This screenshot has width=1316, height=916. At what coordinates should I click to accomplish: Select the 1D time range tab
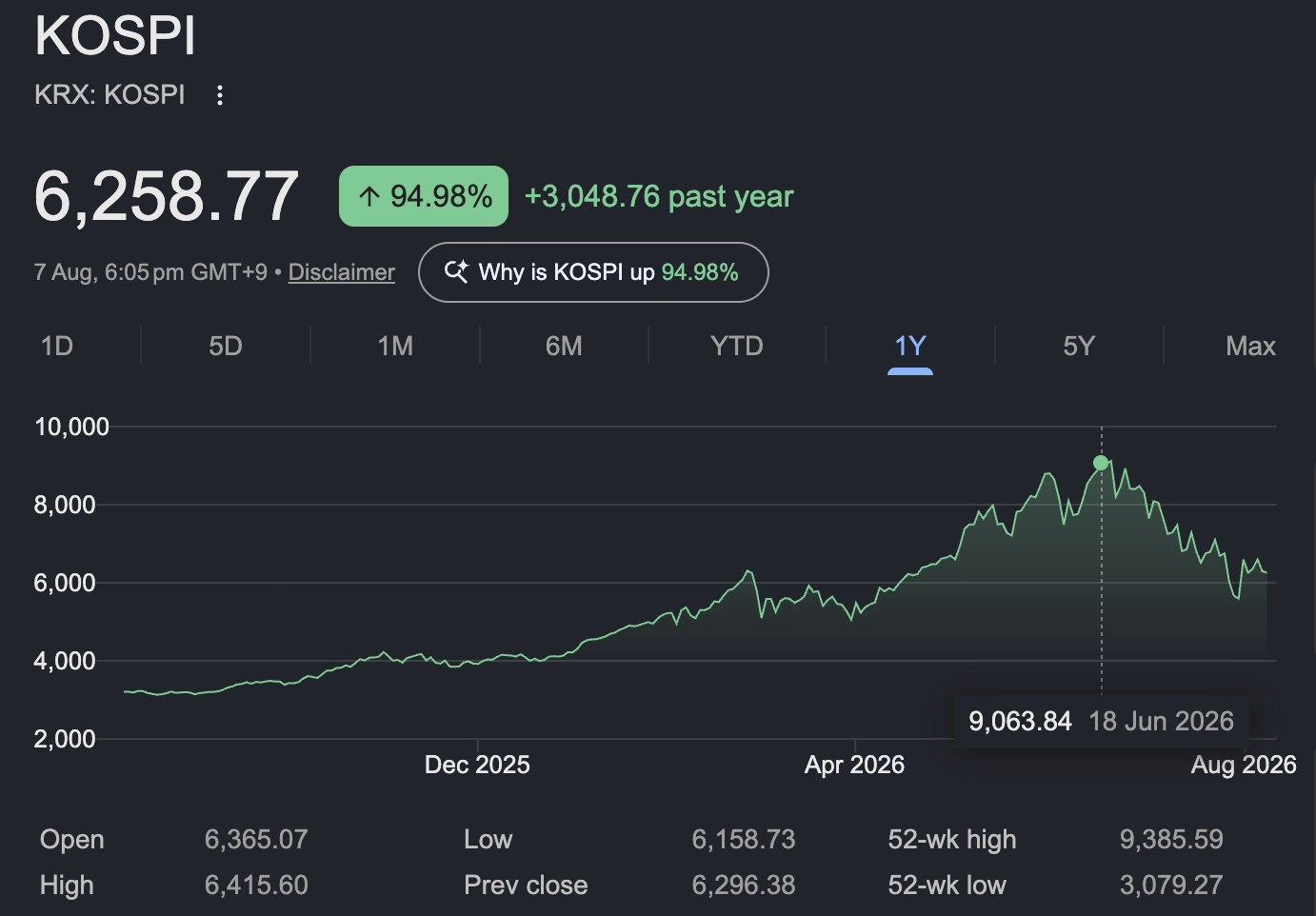57,346
